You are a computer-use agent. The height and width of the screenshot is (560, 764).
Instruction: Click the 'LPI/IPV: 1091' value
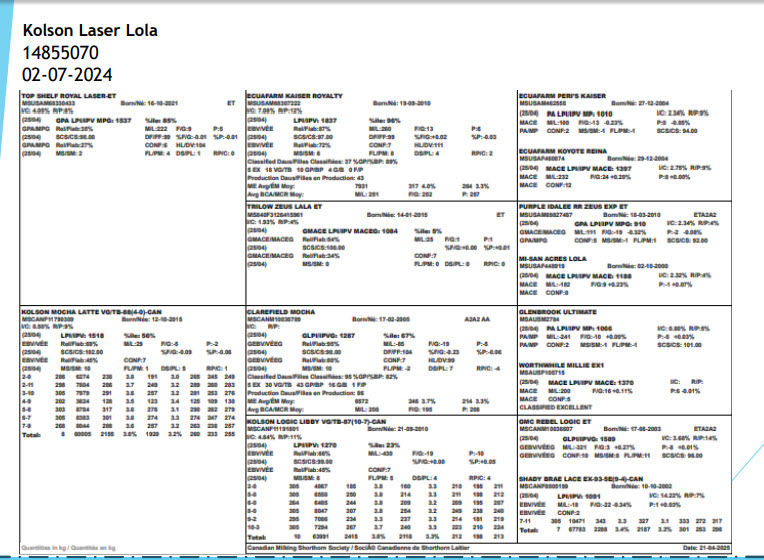click(x=579, y=497)
